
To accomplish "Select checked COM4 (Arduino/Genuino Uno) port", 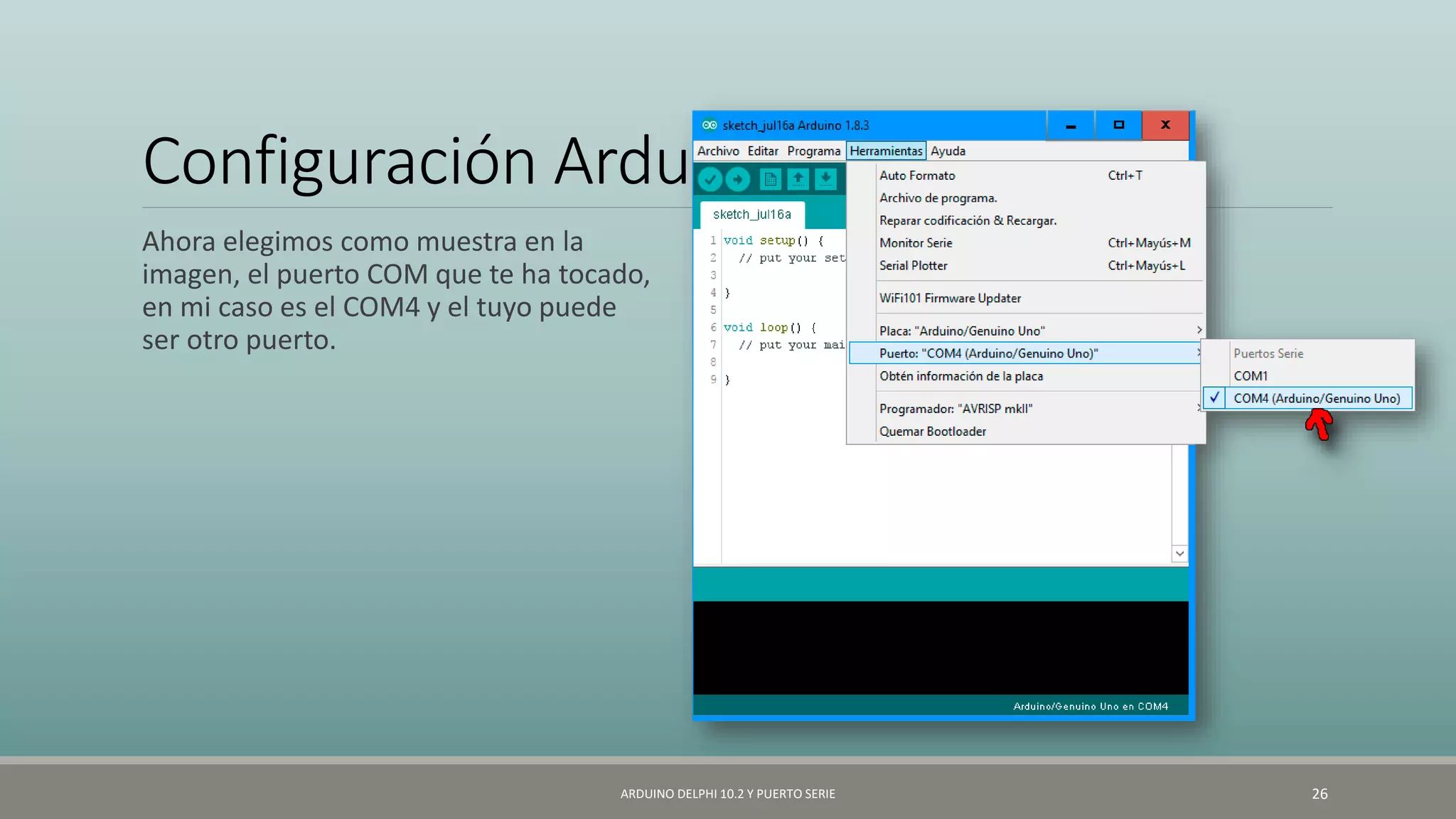I will [x=1307, y=399].
